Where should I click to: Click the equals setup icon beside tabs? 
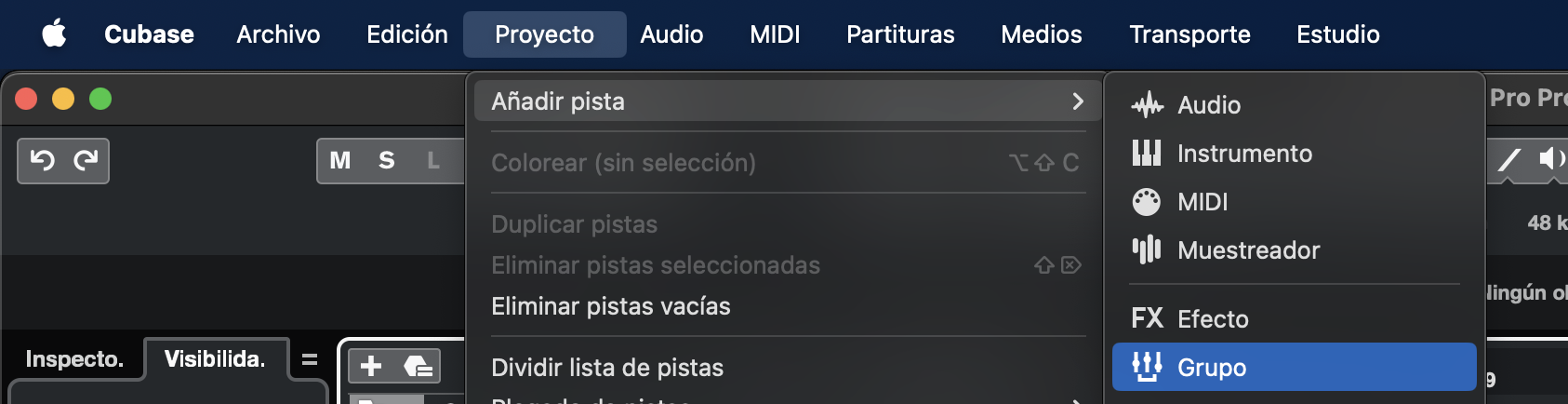310,359
